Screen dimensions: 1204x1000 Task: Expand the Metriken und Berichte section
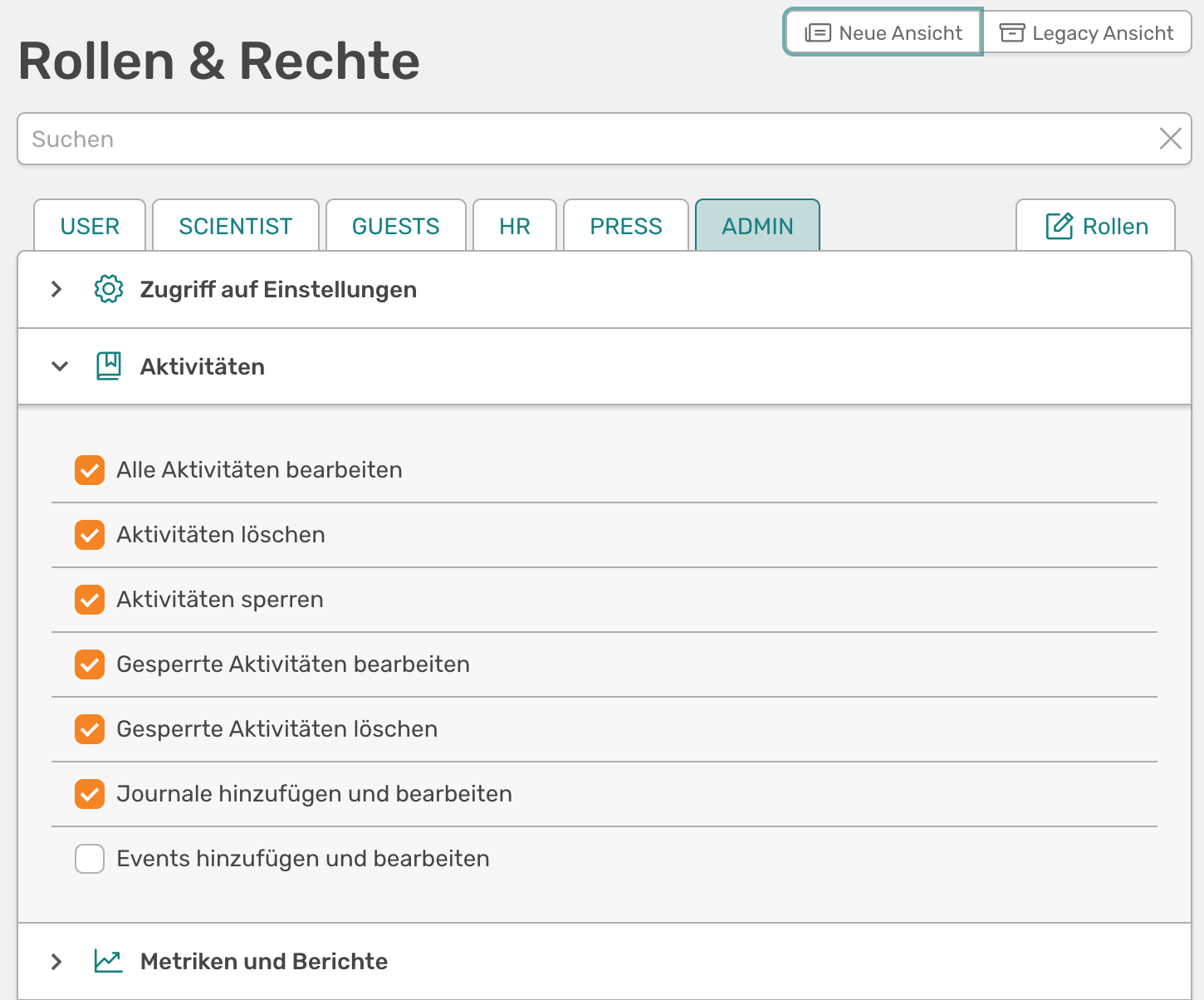pos(56,961)
